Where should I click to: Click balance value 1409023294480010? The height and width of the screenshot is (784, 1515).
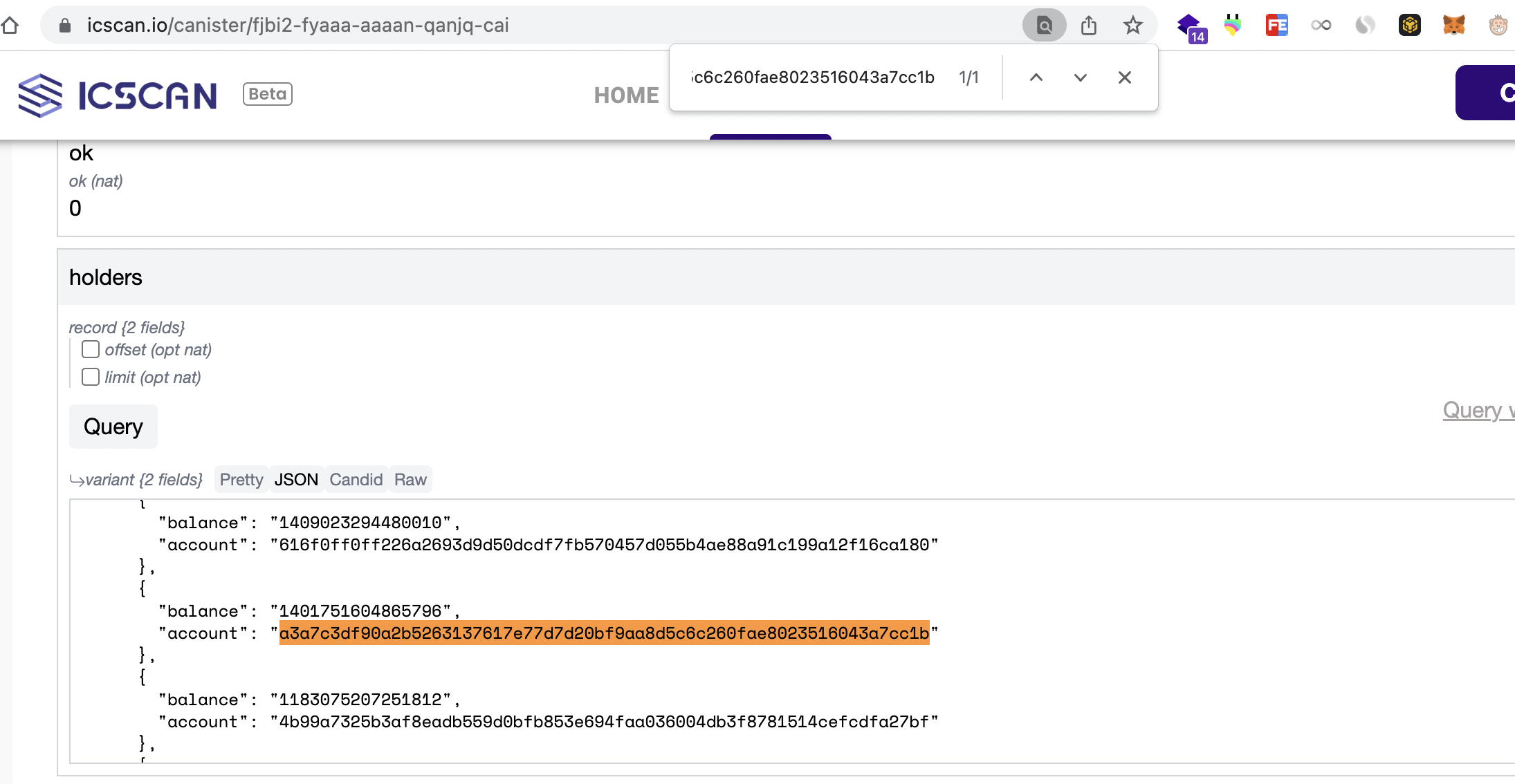(360, 523)
